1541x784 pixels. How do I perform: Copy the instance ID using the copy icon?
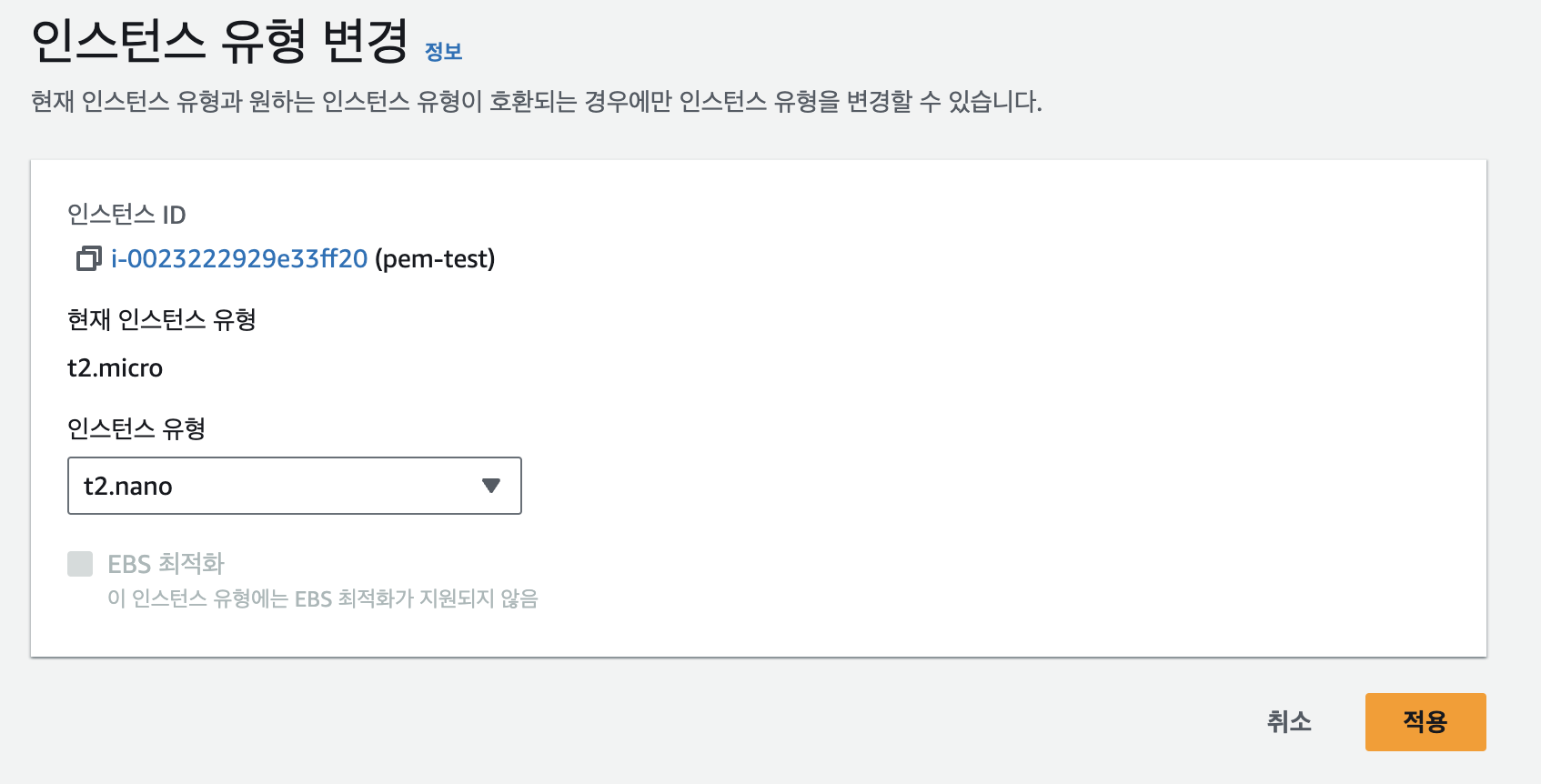pyautogui.click(x=88, y=259)
